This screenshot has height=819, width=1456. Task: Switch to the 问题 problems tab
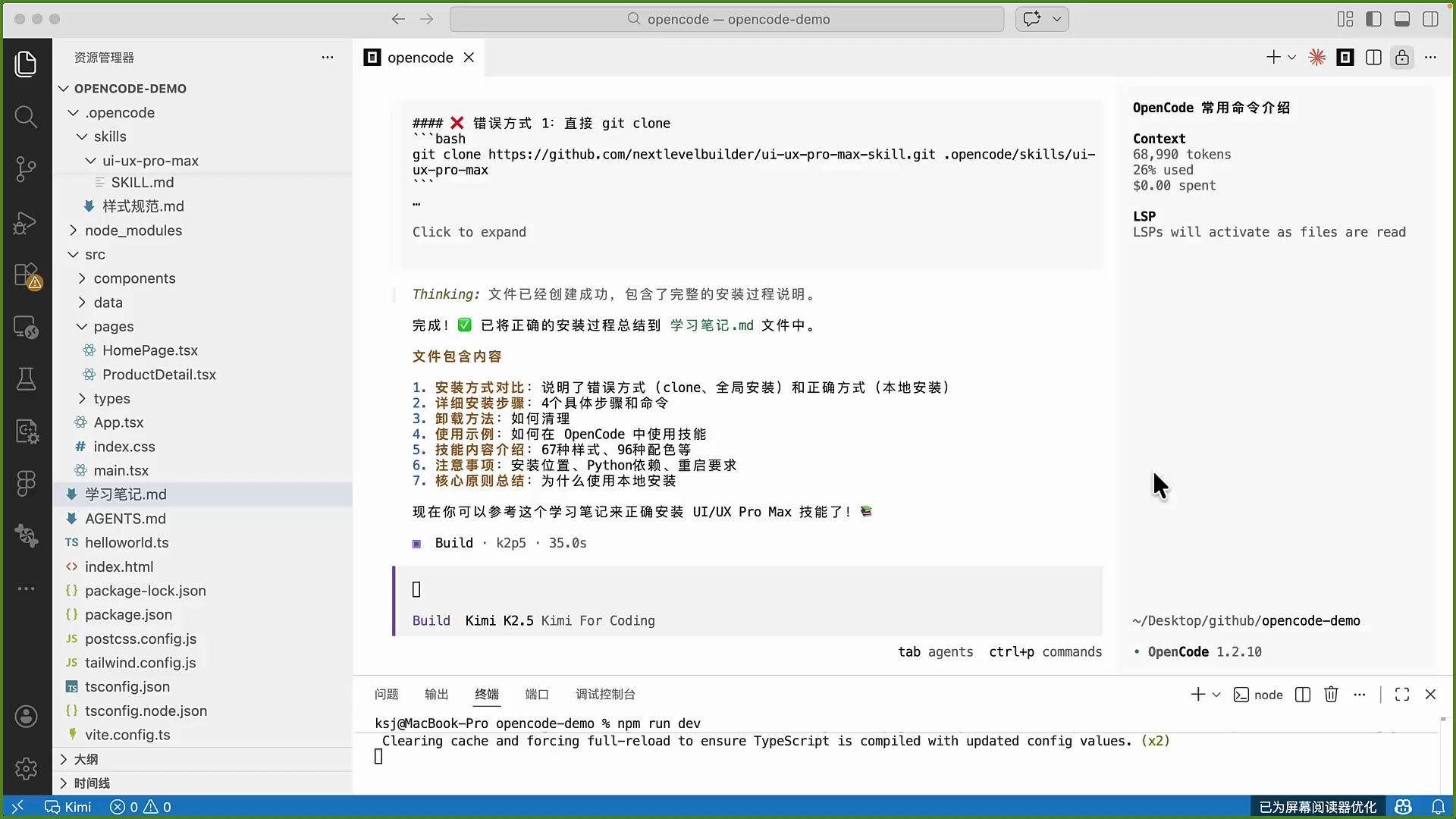[386, 694]
